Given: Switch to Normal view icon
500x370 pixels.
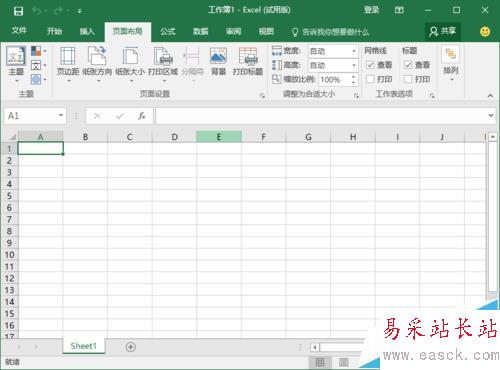Looking at the screenshot, I should pos(320,362).
